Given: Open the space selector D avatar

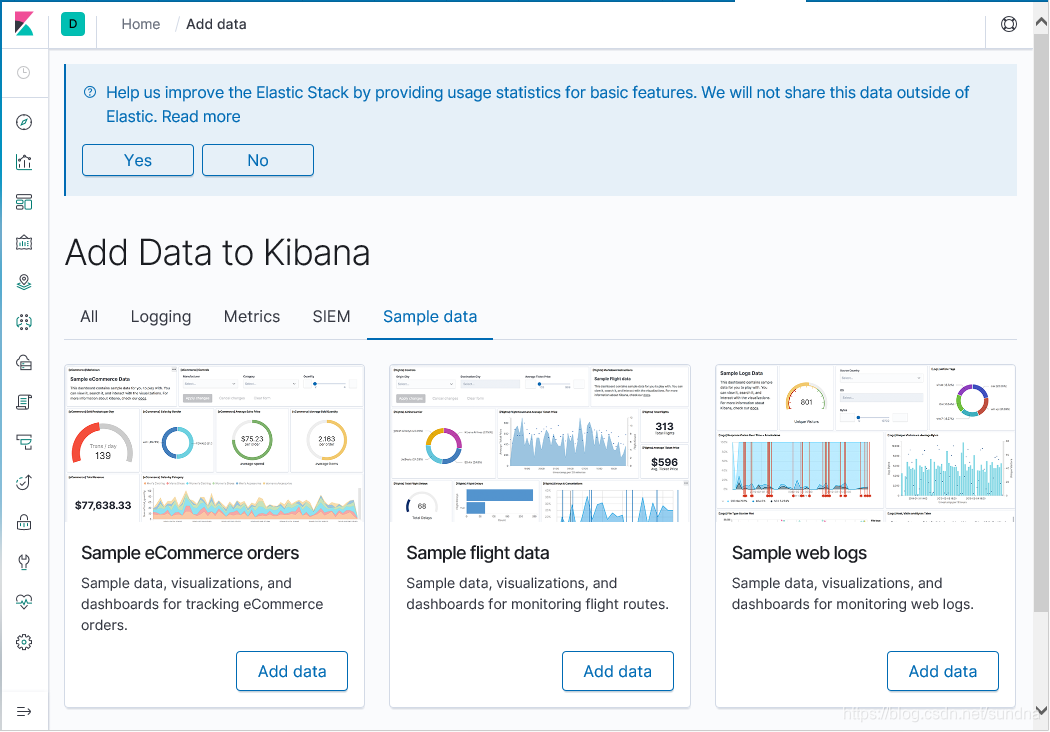Looking at the screenshot, I should (73, 24).
